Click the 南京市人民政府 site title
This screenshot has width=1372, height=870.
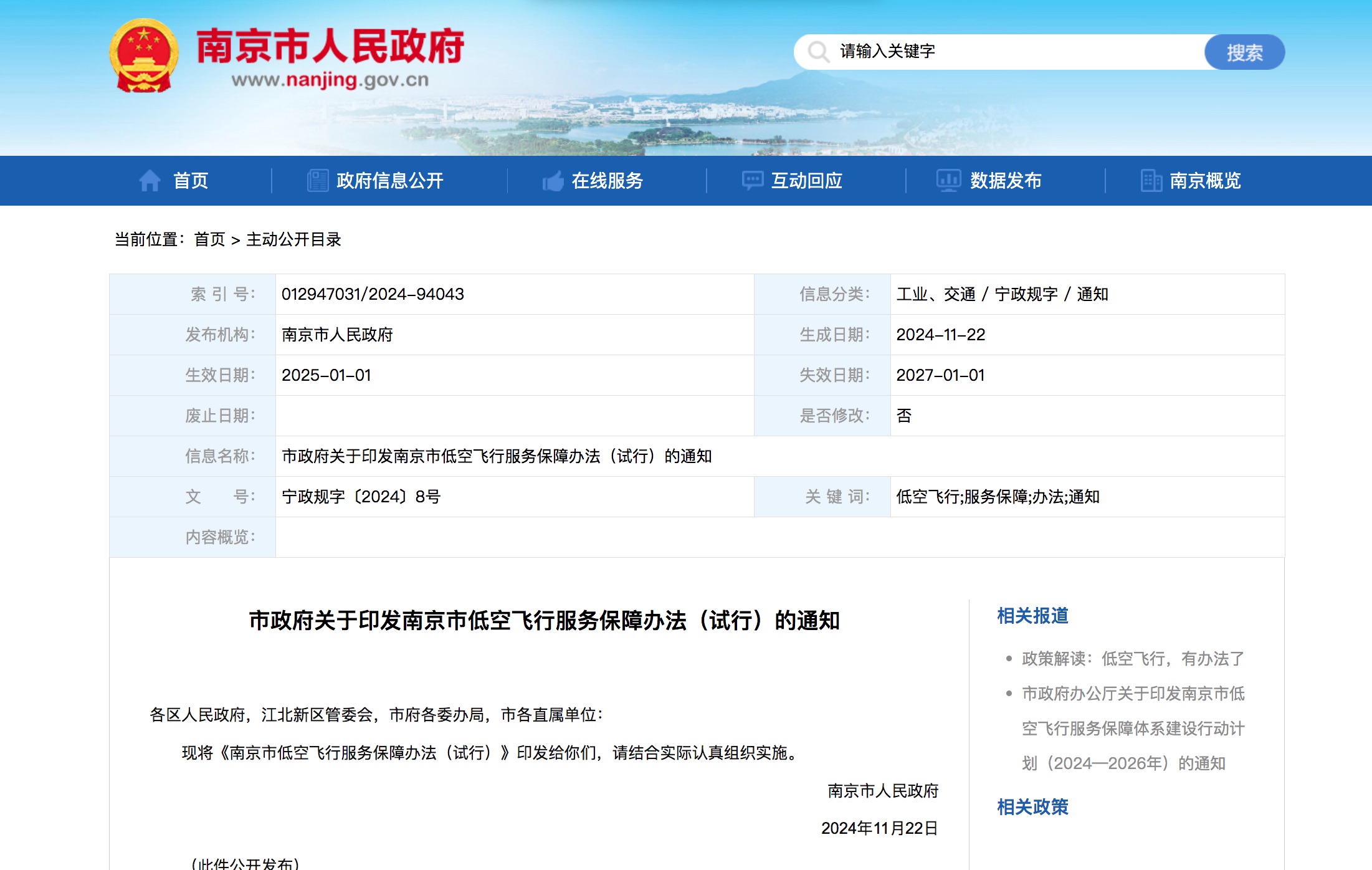pyautogui.click(x=330, y=47)
